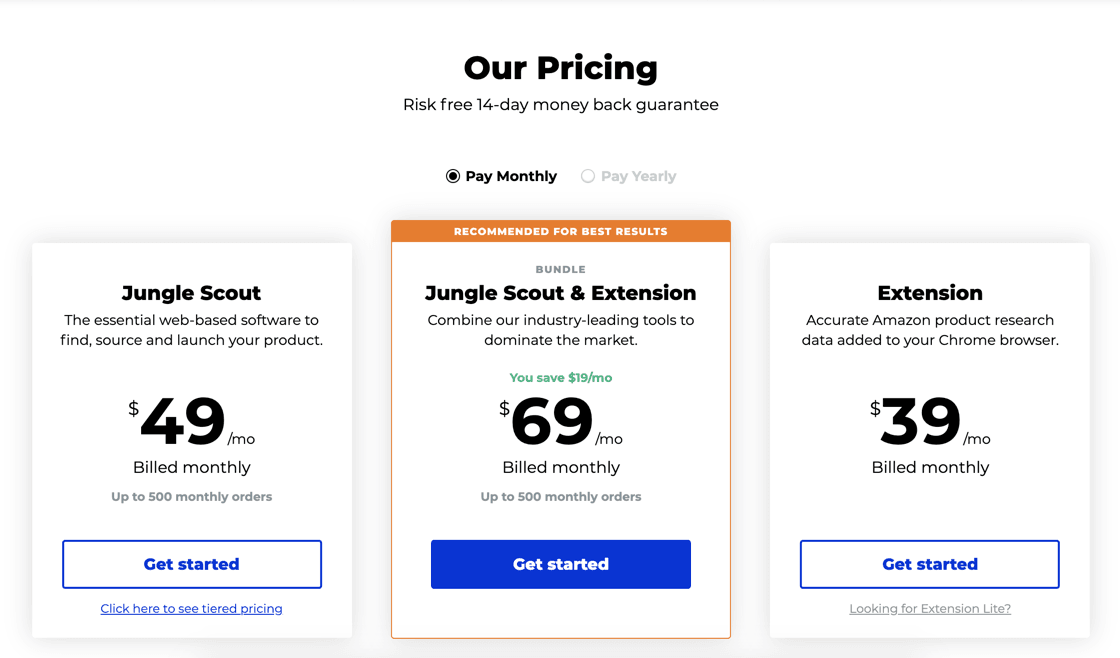Image resolution: width=1120 pixels, height=658 pixels.
Task: Click the green You save $19/mo text
Action: [x=561, y=378]
